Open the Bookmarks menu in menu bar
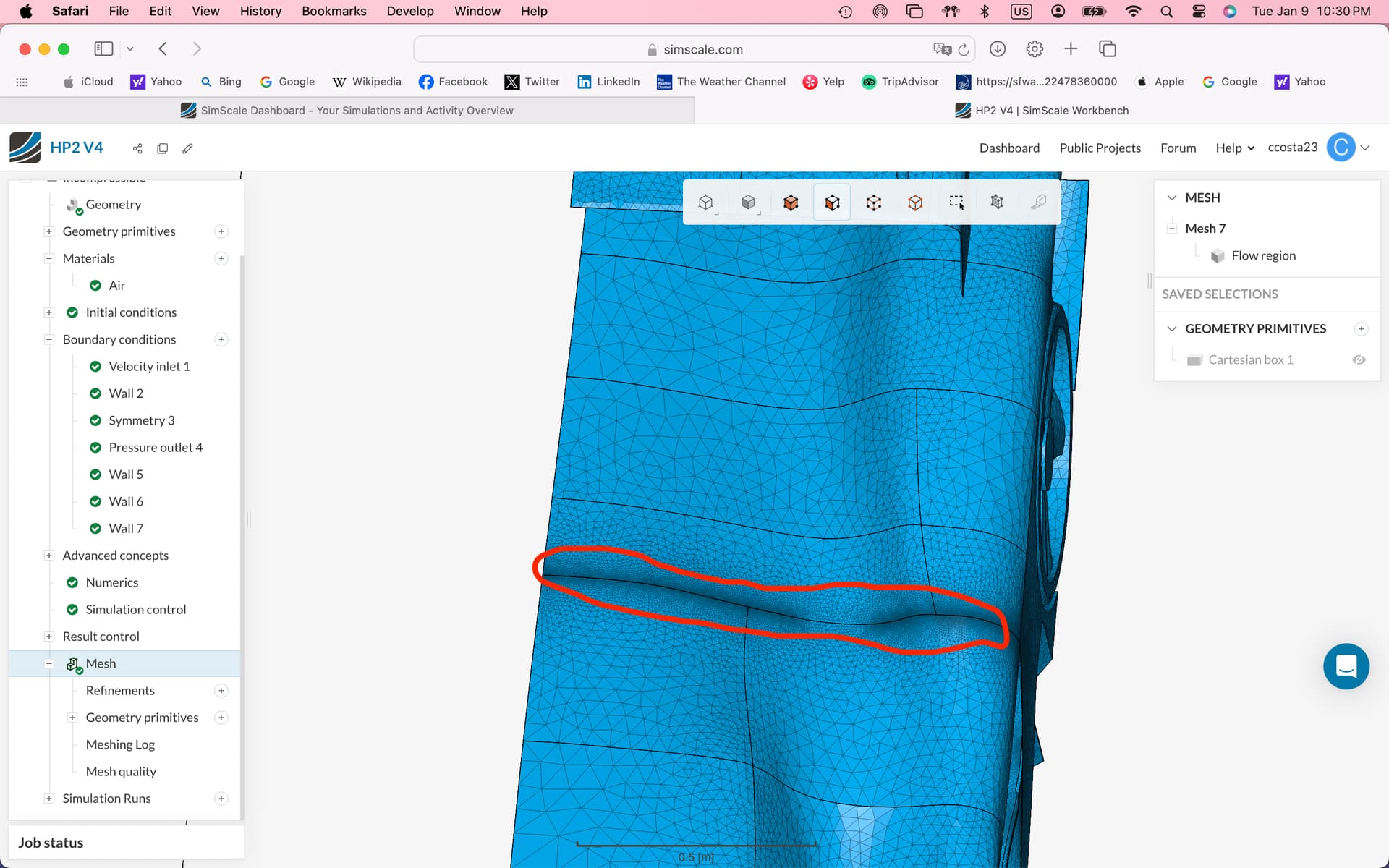The width and height of the screenshot is (1389, 868). tap(334, 11)
